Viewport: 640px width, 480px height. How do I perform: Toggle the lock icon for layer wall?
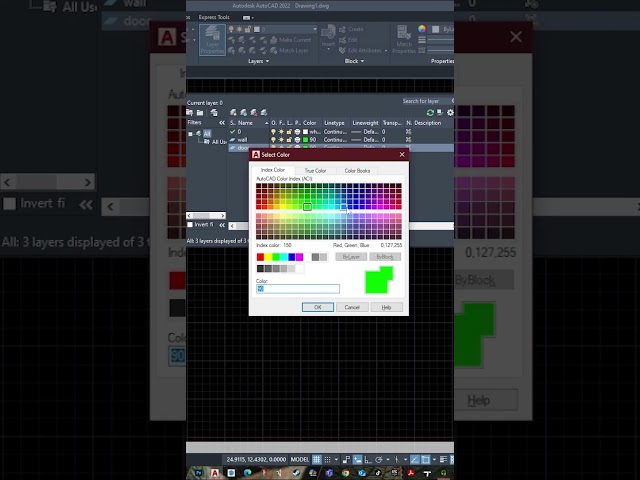289,140
